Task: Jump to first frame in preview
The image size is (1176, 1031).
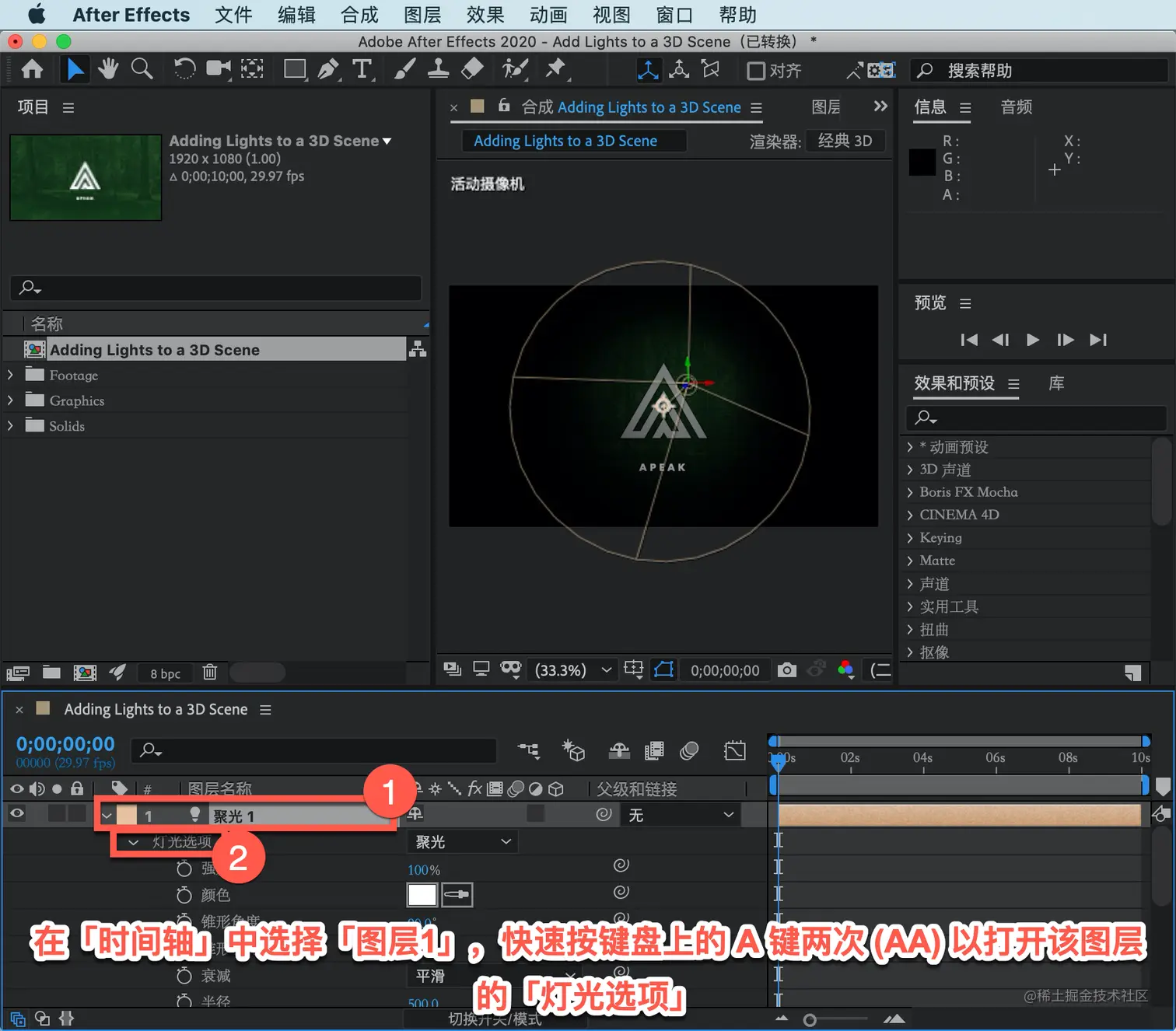Action: 969,340
